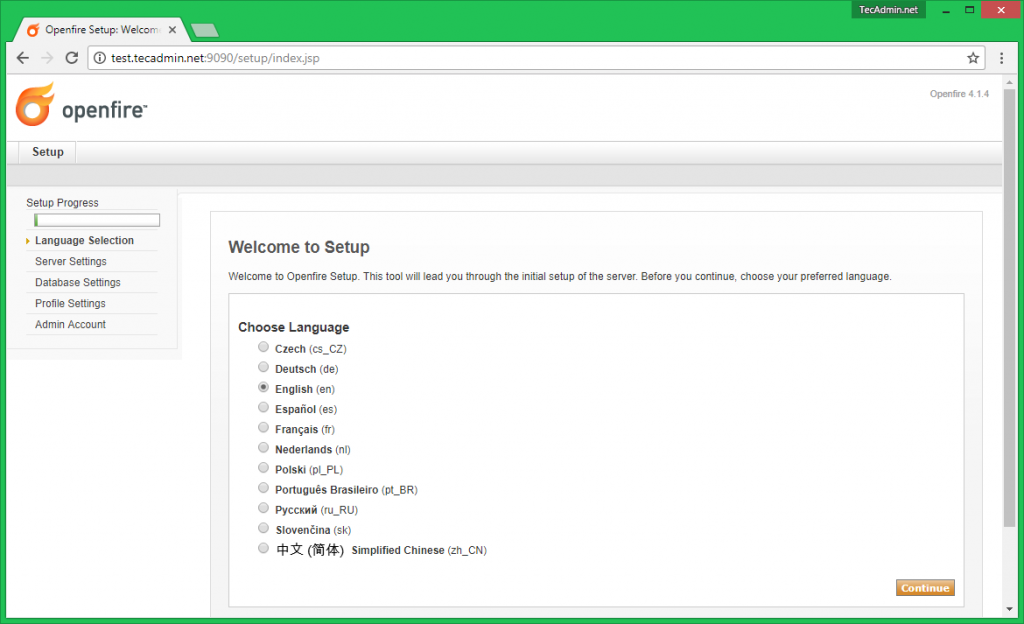This screenshot has width=1024, height=624.
Task: Select the Simplified Chinese (zh_CN) radio button
Action: click(263, 549)
